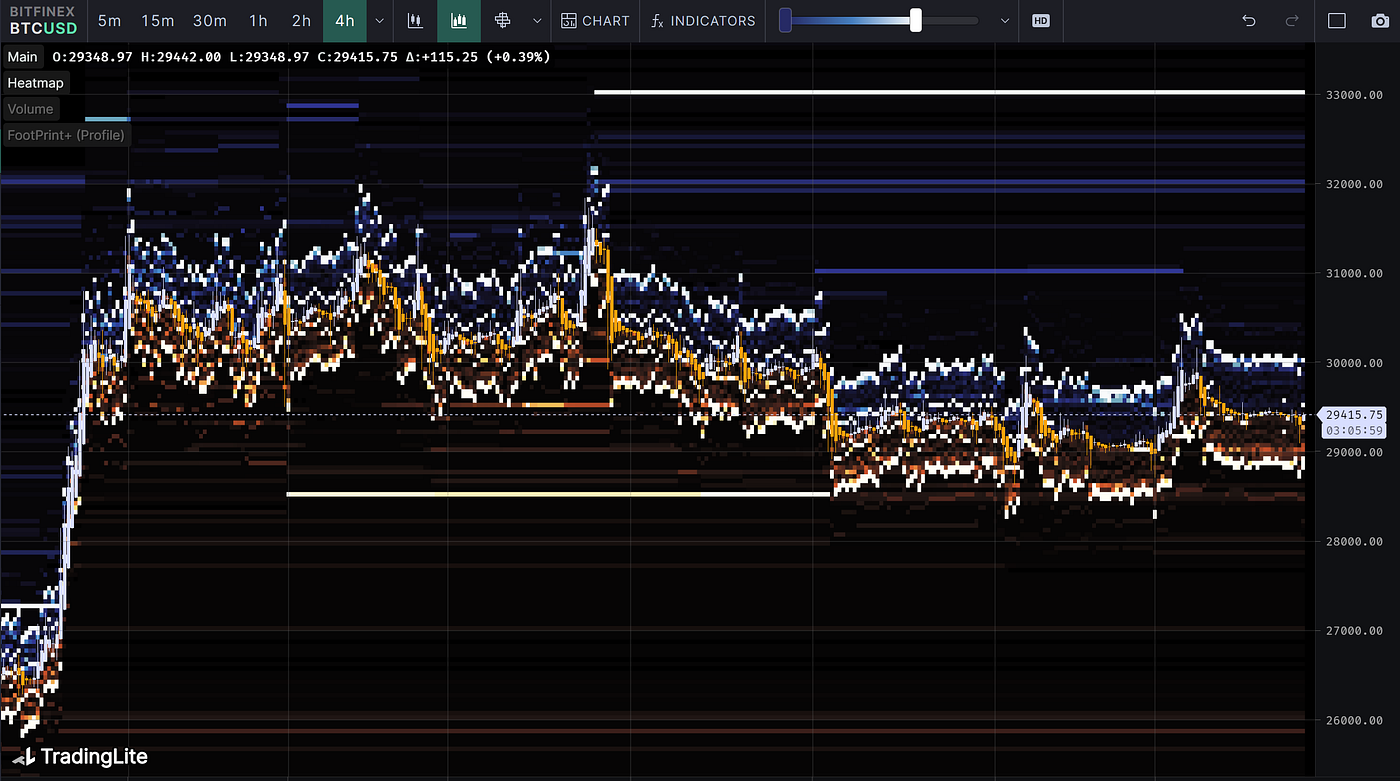Open the CHART settings button
Image resolution: width=1400 pixels, height=781 pixels.
coord(595,20)
